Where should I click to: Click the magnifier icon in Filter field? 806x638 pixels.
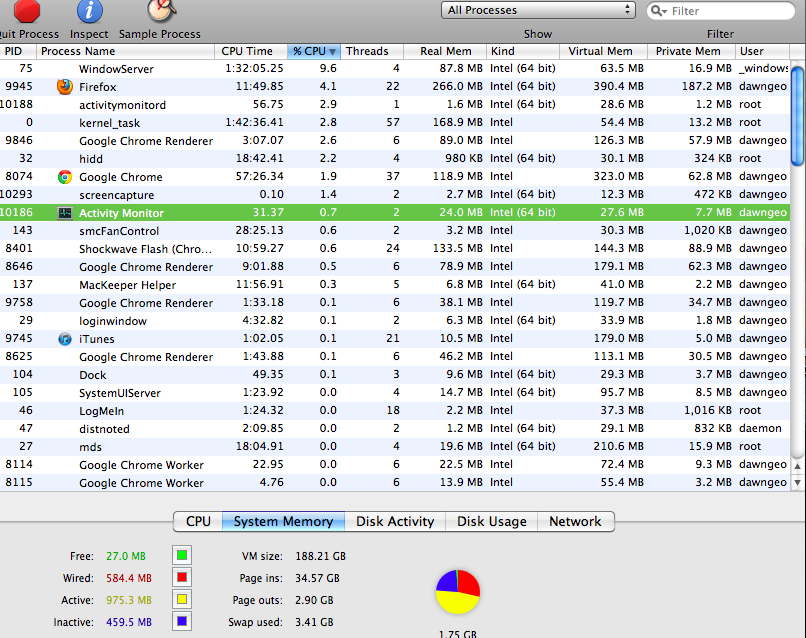pyautogui.click(x=658, y=11)
